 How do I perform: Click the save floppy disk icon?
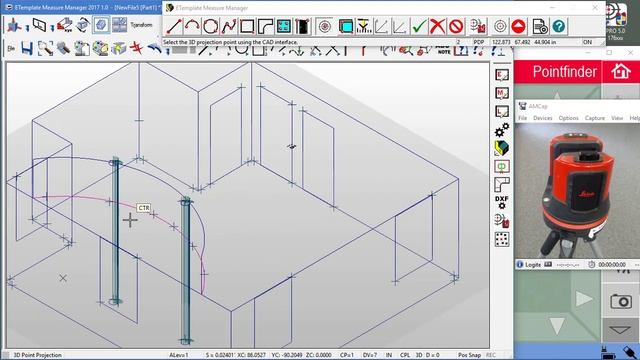click(x=27, y=49)
